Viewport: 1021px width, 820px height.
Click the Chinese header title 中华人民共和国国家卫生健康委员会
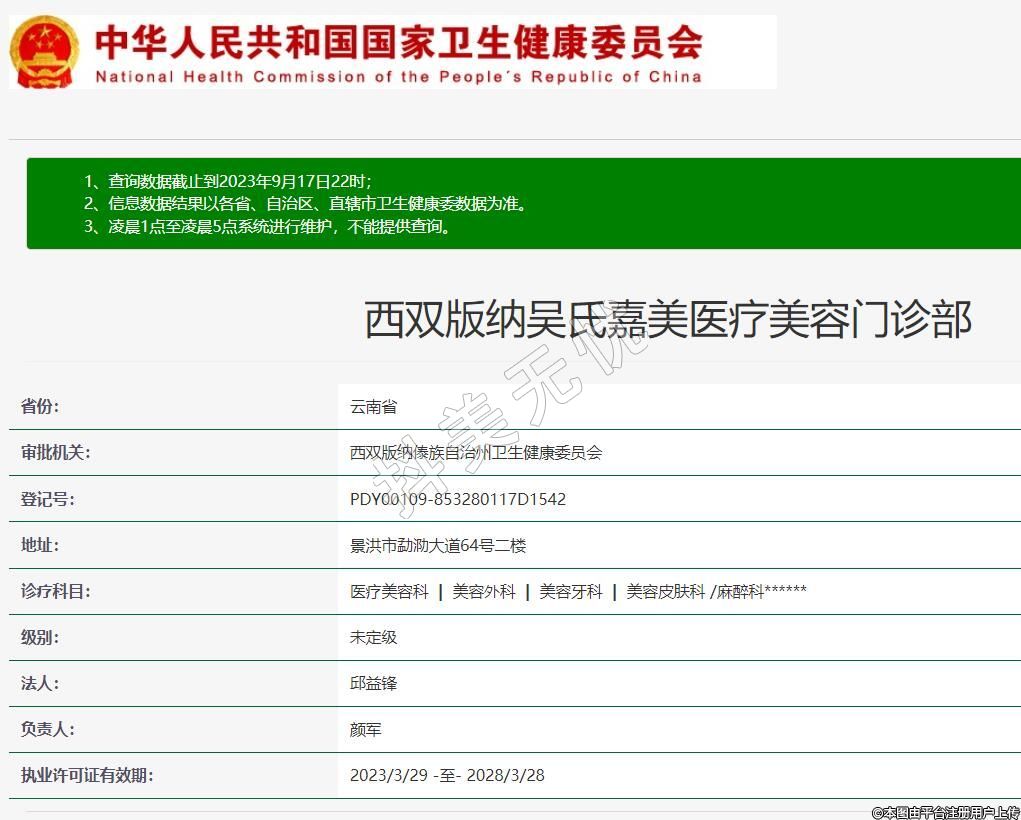tap(398, 43)
